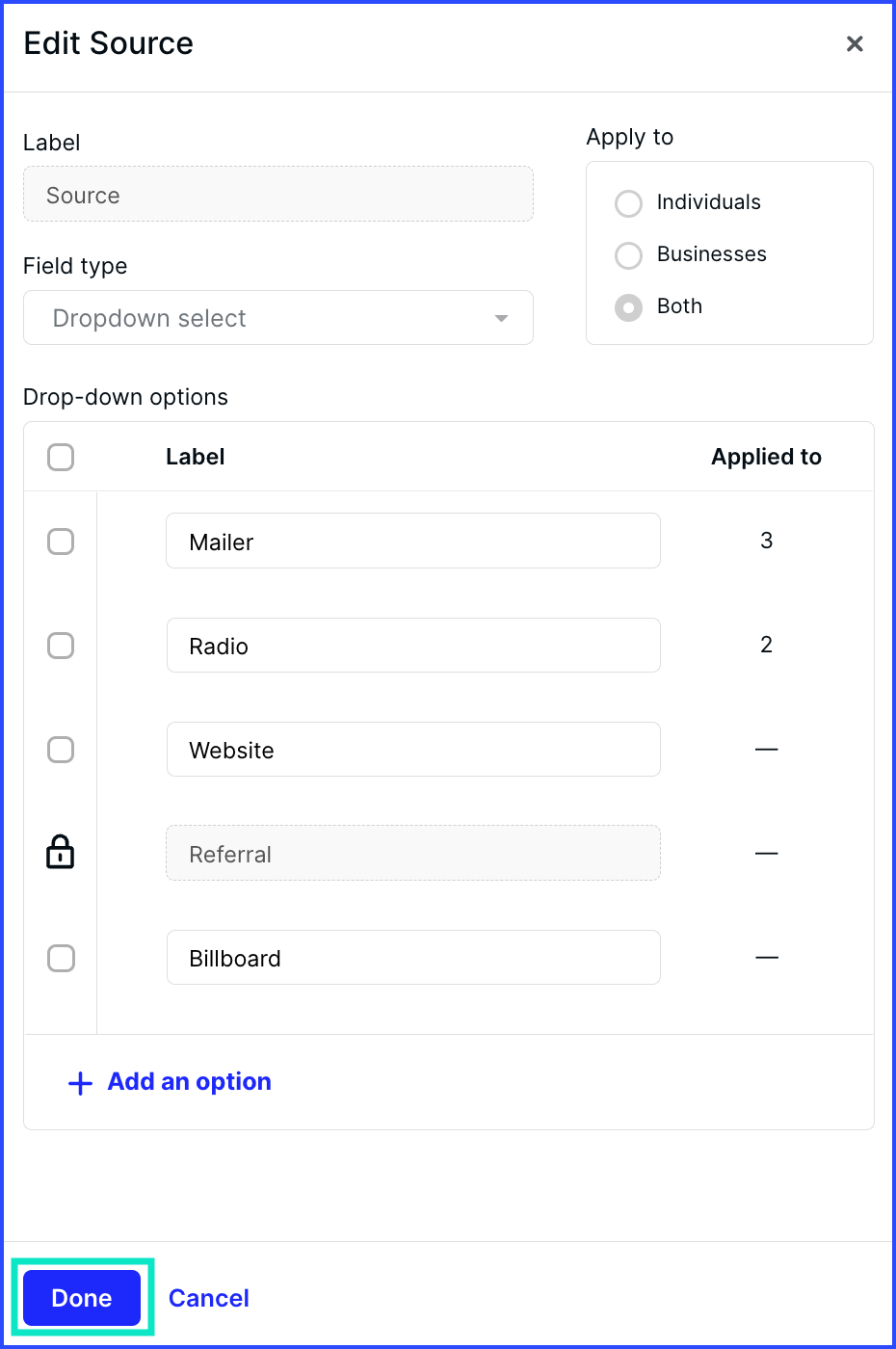Click the Billboard label input

[x=413, y=957]
